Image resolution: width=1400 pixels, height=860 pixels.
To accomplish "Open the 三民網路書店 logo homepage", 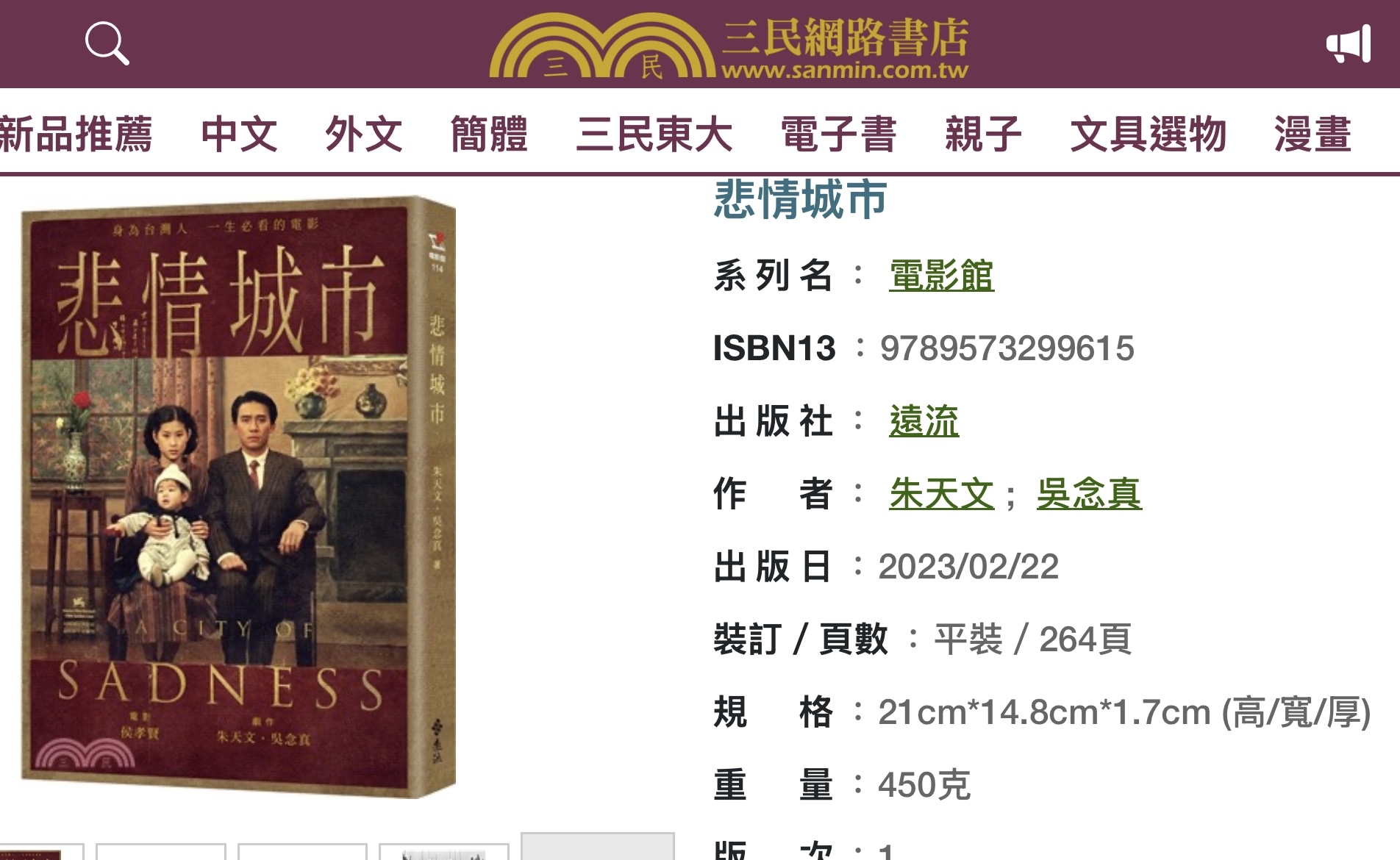I will pos(729,46).
